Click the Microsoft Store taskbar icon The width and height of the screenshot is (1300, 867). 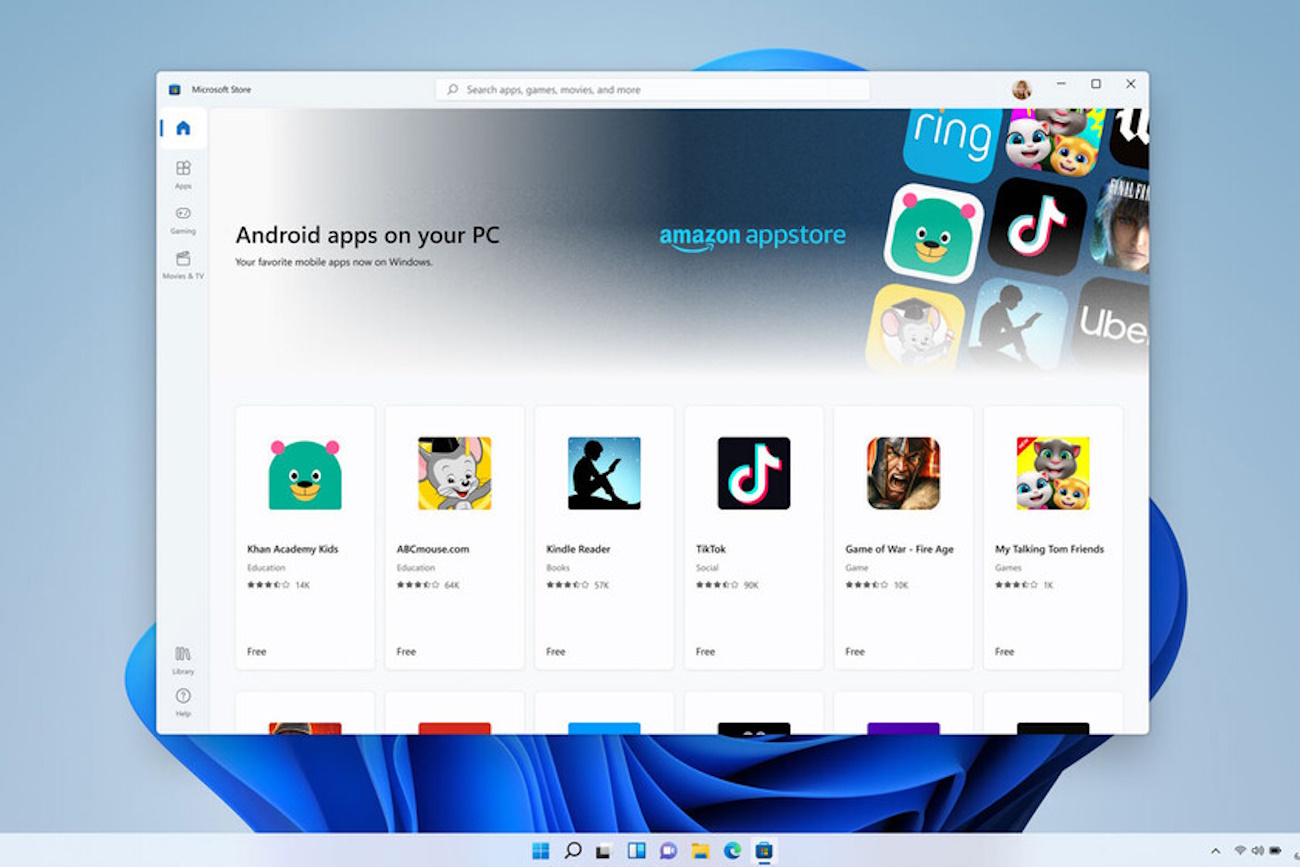(x=764, y=850)
